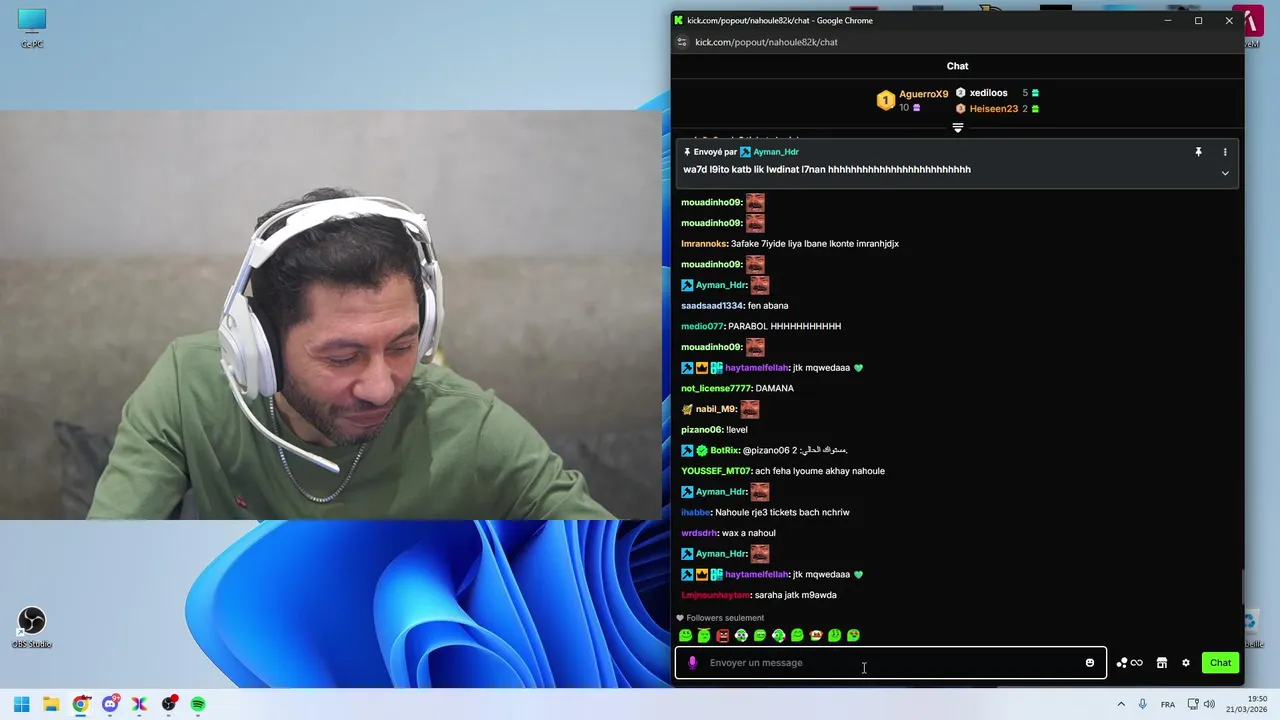Screen dimensions: 1280x720
Task: Click AguerroX9 in gift leaderboard
Action: pos(923,94)
